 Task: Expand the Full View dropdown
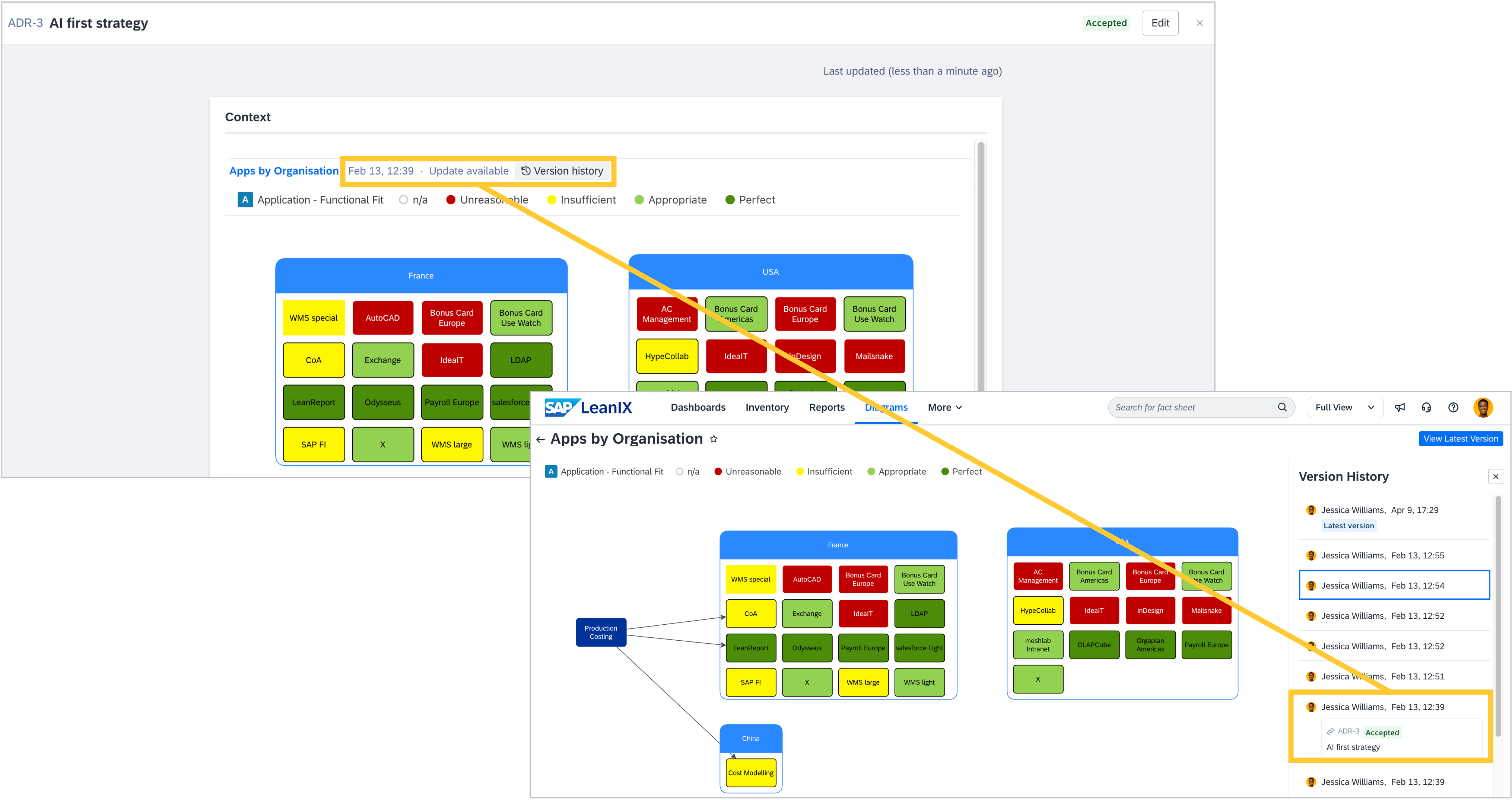click(x=1345, y=408)
